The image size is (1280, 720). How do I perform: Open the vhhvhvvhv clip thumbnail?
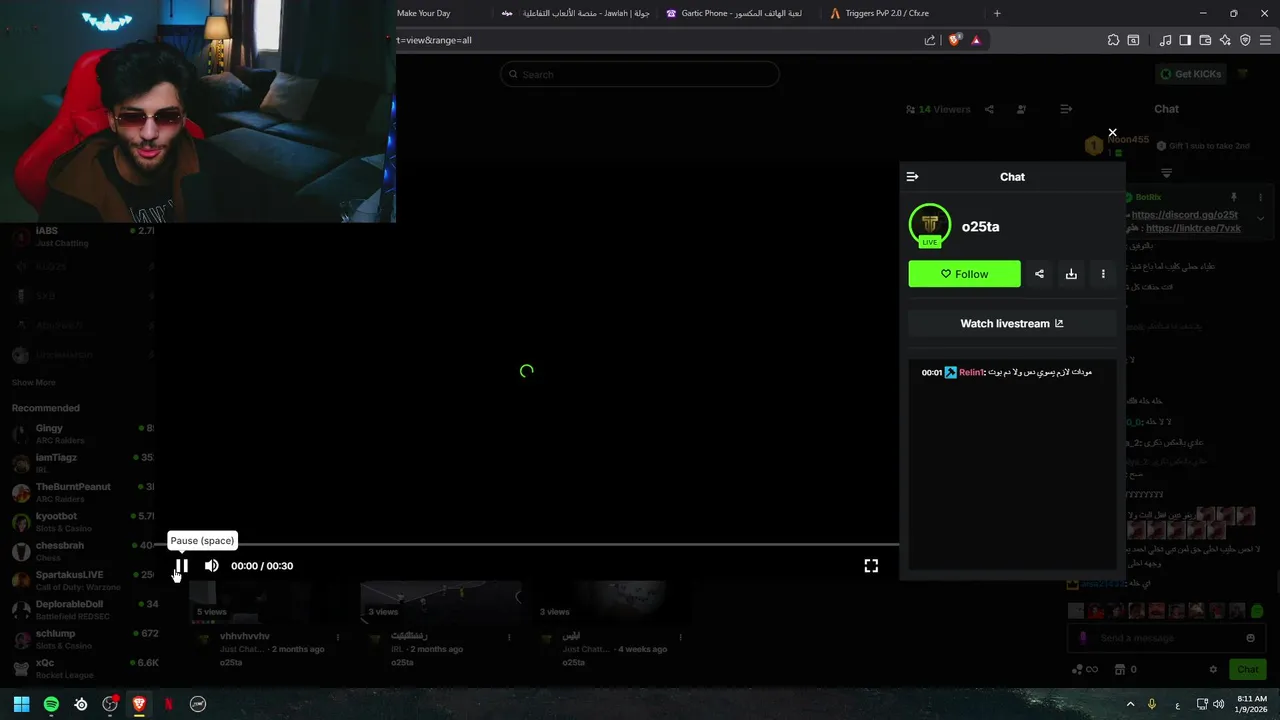click(268, 600)
